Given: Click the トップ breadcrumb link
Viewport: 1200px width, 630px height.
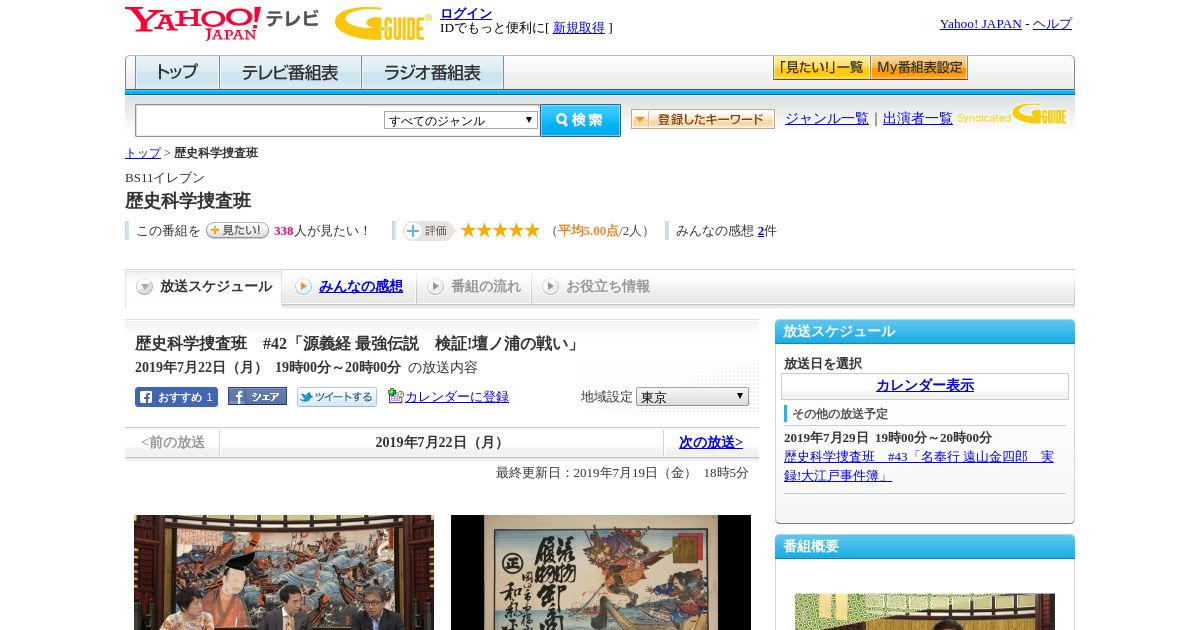Looking at the screenshot, I should click(x=143, y=153).
